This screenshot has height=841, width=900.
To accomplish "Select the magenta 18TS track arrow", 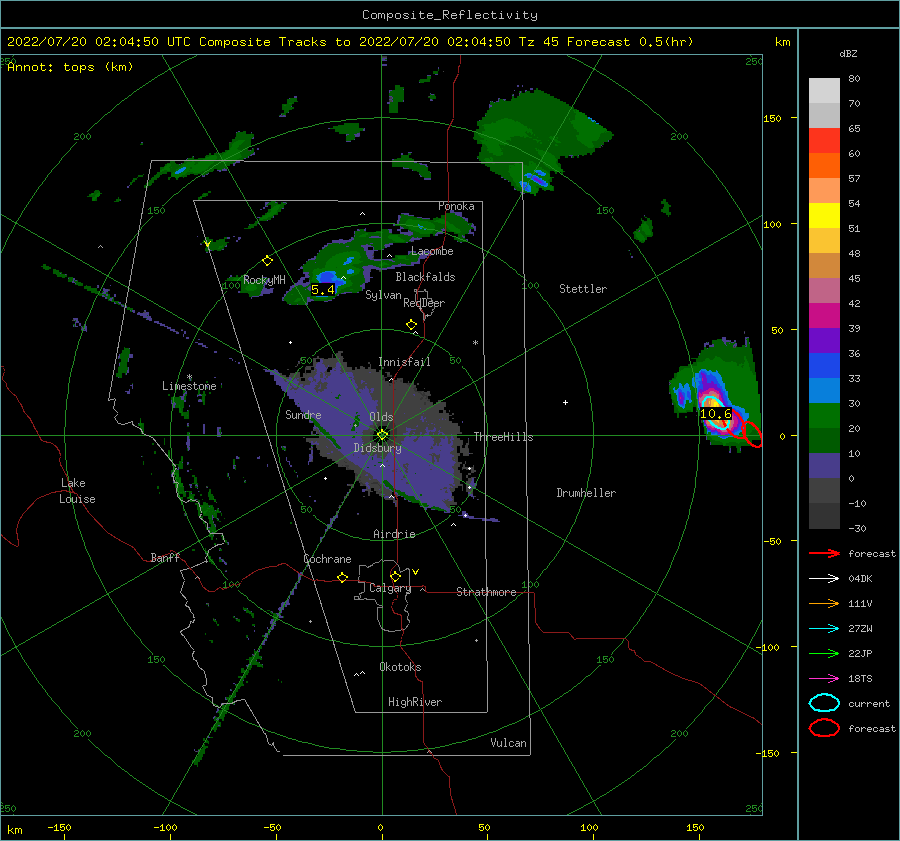I will pyautogui.click(x=824, y=679).
